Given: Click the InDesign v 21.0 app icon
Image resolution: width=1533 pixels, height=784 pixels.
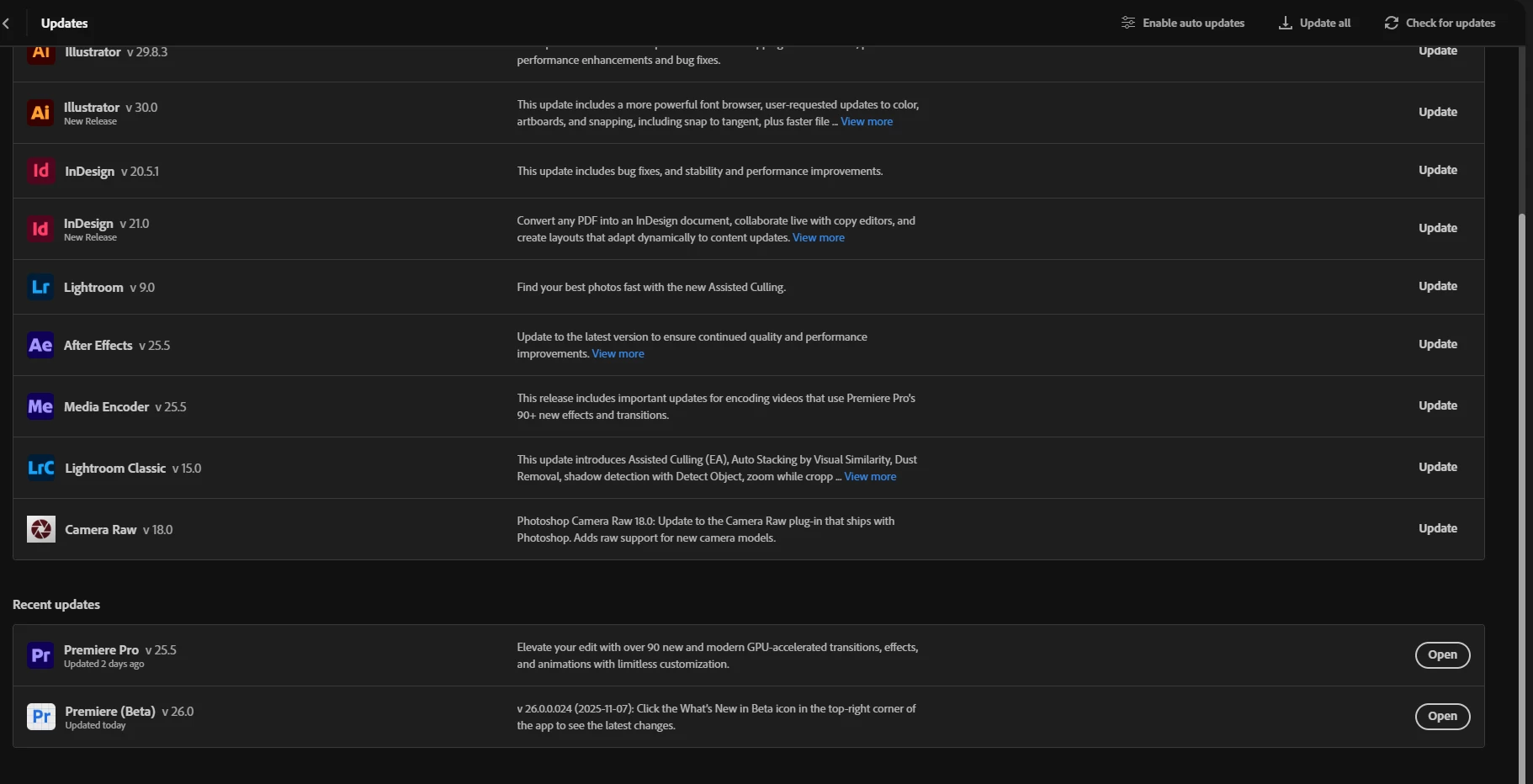Looking at the screenshot, I should (40, 229).
